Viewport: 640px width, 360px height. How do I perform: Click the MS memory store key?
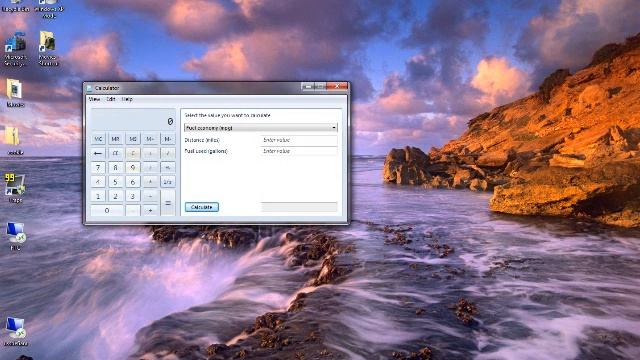click(x=133, y=139)
